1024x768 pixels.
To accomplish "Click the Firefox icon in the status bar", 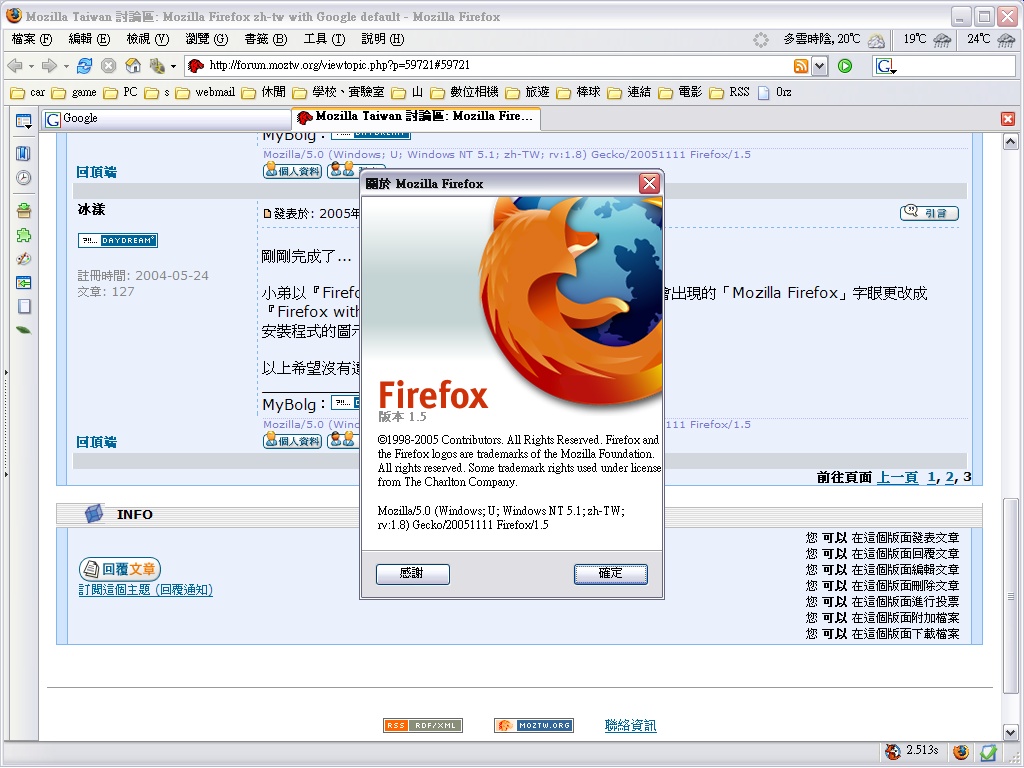I will (x=960, y=752).
